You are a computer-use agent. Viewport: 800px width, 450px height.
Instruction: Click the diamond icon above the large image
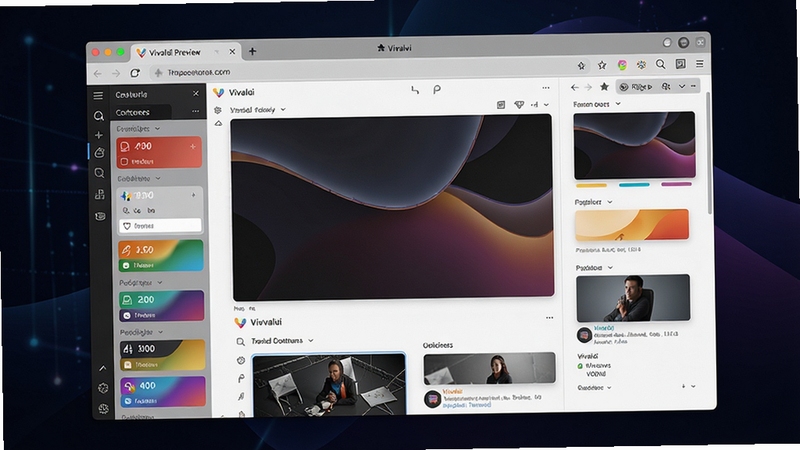click(x=519, y=105)
